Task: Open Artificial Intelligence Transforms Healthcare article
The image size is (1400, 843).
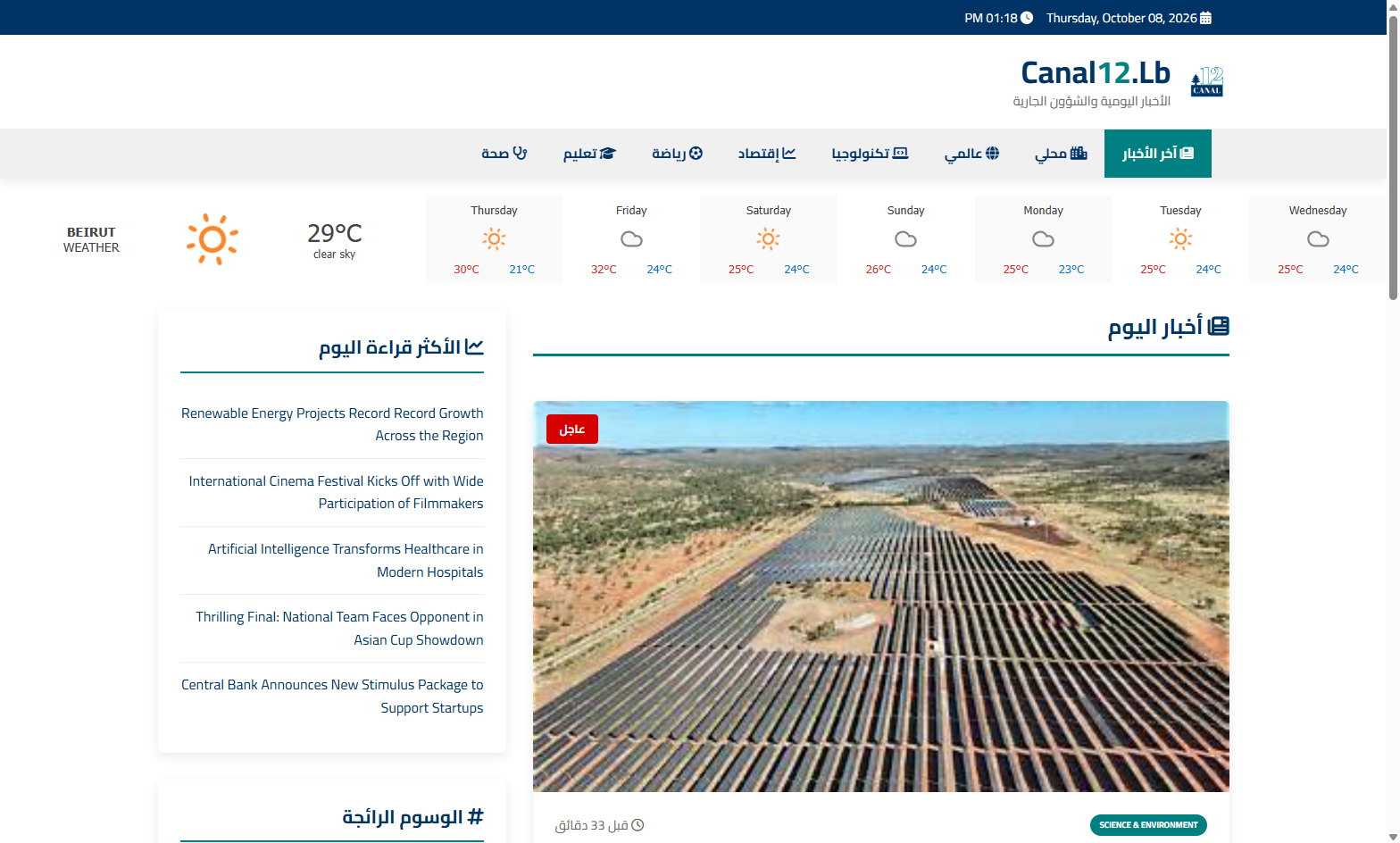Action: pos(346,560)
